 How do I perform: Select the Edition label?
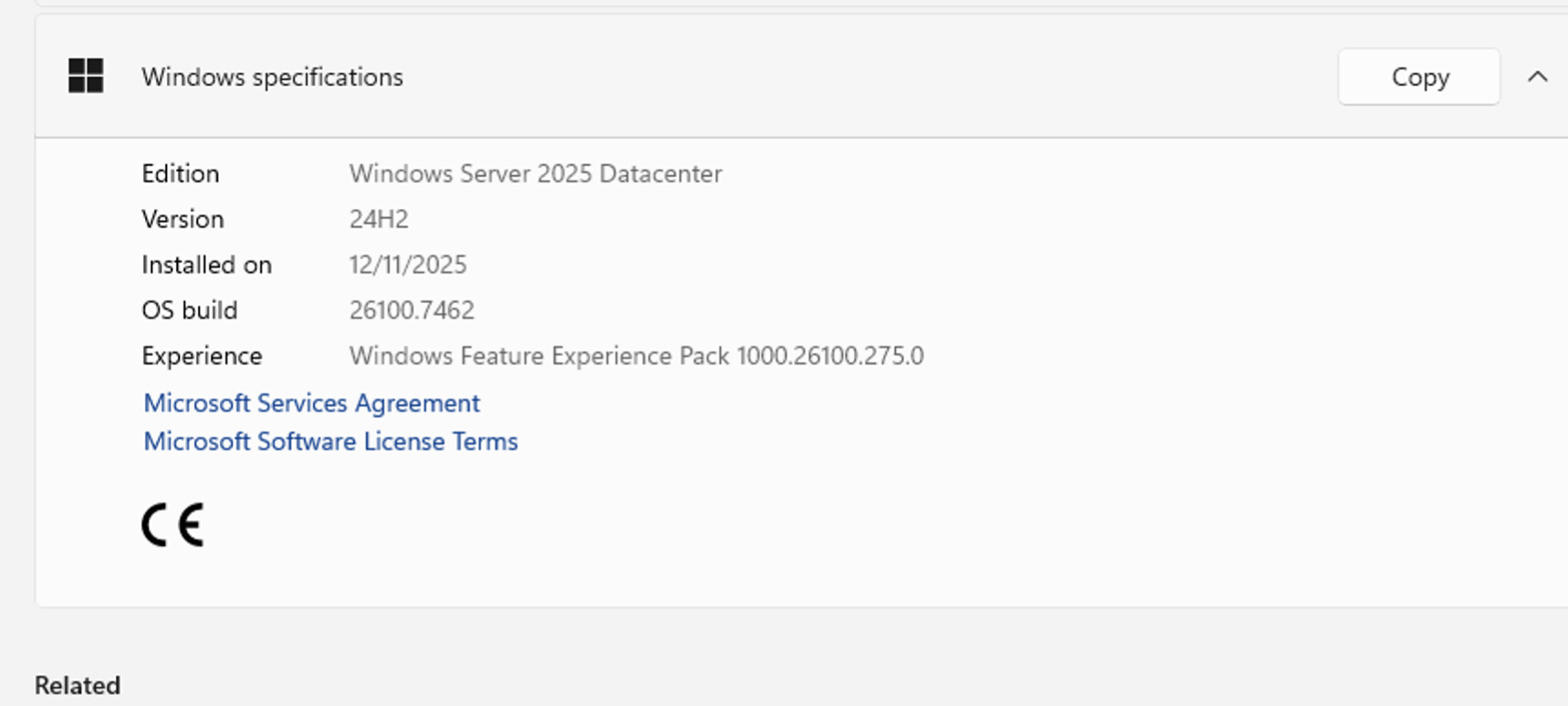tap(181, 173)
